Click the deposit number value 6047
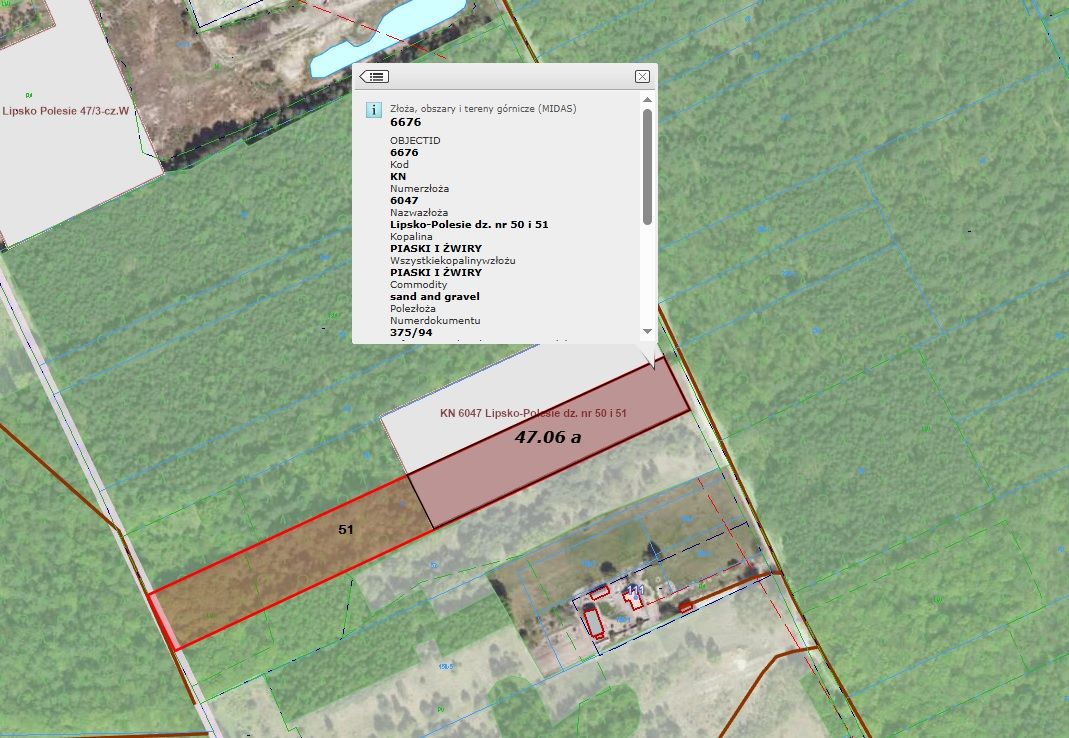1069x738 pixels. [404, 201]
